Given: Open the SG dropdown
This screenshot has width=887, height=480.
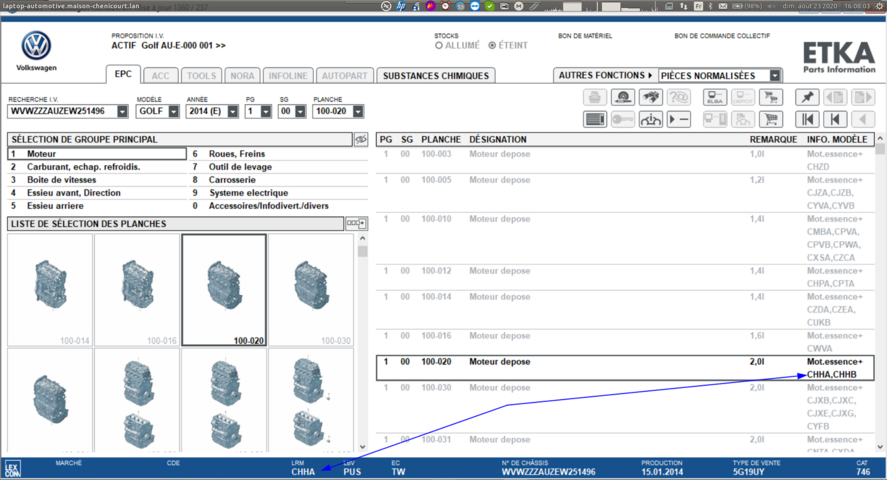Looking at the screenshot, I should point(300,111).
